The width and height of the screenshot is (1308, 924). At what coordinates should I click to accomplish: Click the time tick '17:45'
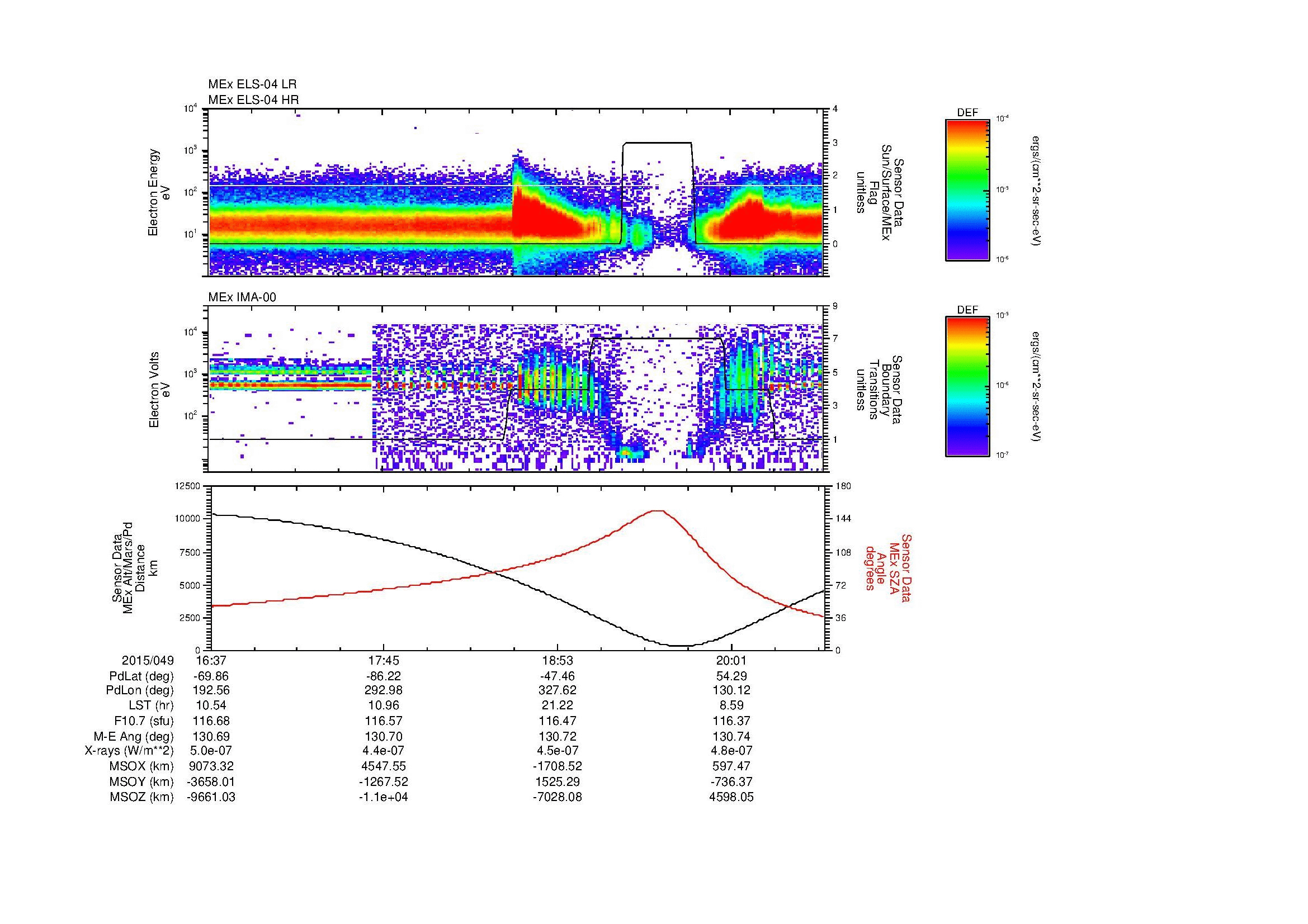point(384,660)
